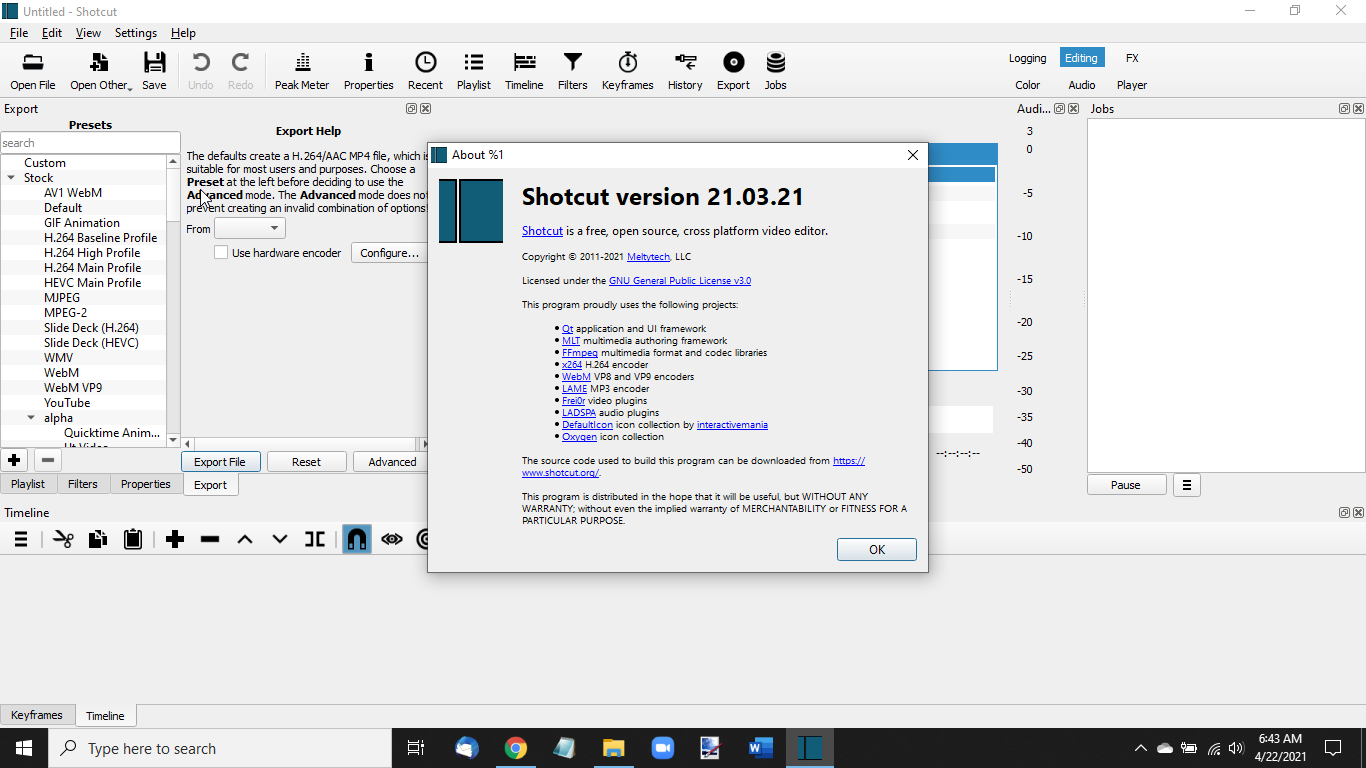Image resolution: width=1366 pixels, height=768 pixels.
Task: Open File Explorer from the taskbar
Action: click(x=614, y=748)
